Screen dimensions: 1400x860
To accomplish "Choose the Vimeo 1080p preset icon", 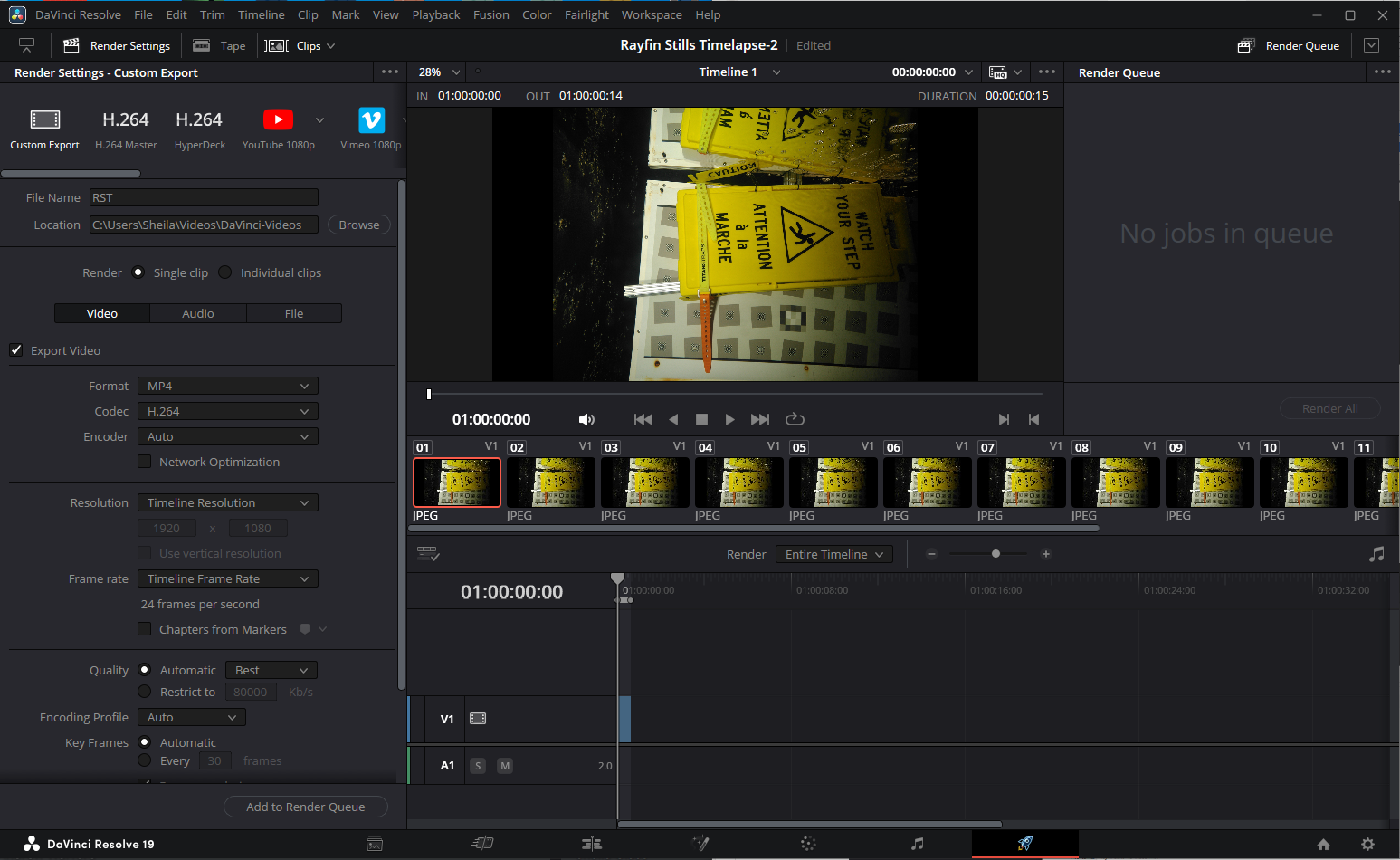I will (x=371, y=120).
